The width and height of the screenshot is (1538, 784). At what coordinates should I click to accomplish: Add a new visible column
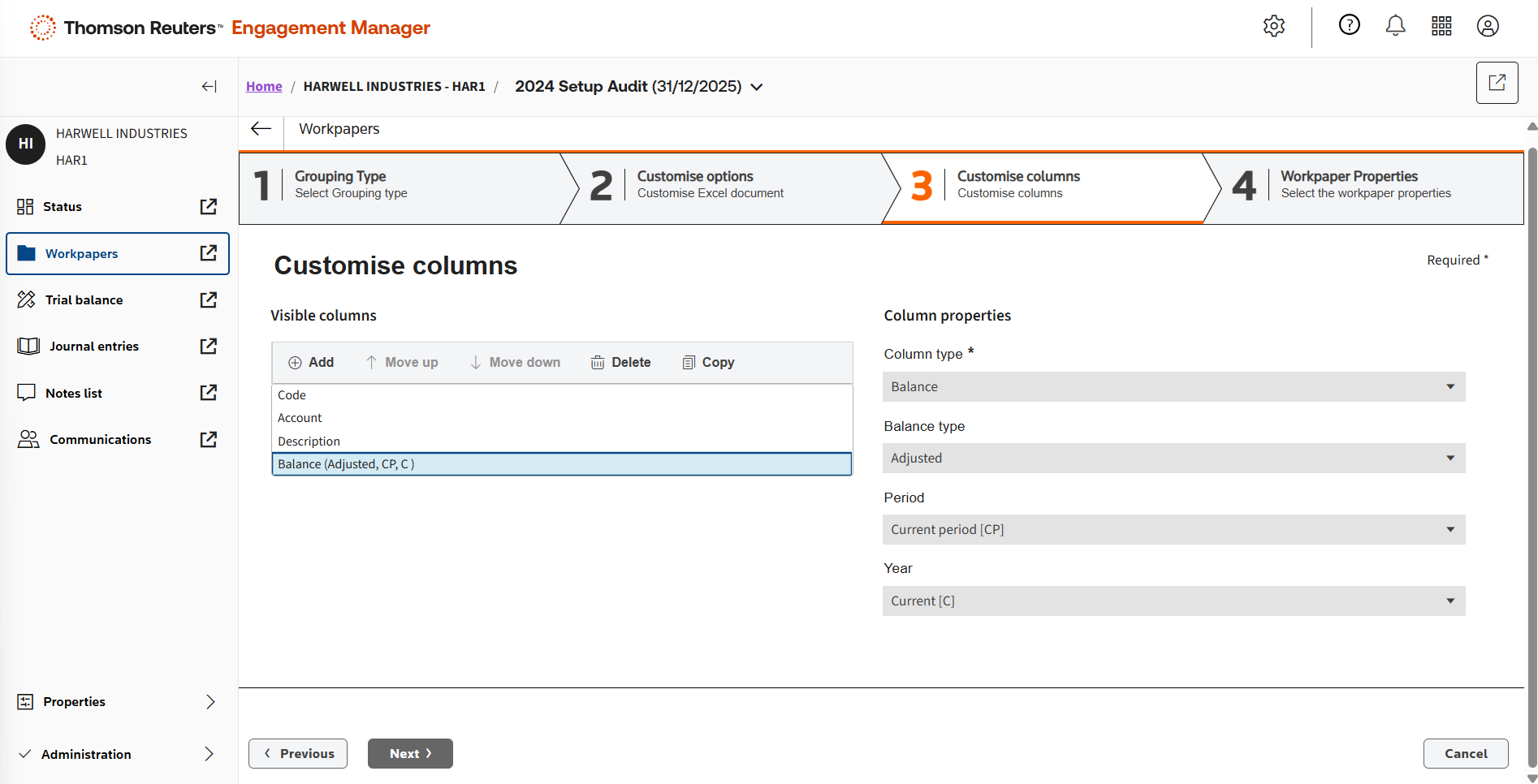point(312,363)
